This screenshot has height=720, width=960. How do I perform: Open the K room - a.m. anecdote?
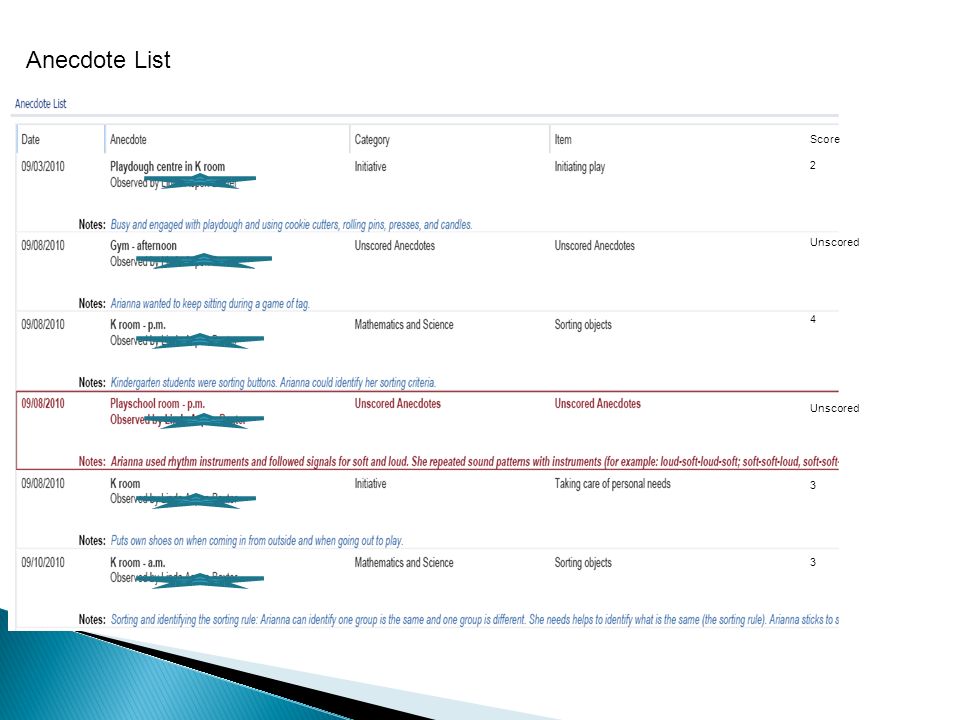(x=137, y=563)
